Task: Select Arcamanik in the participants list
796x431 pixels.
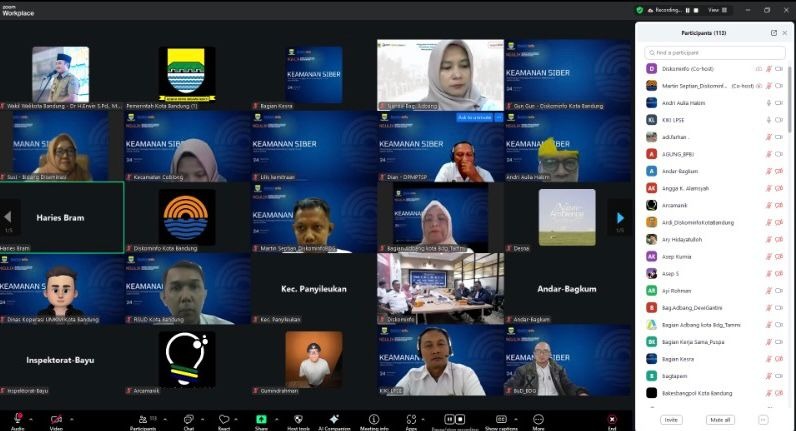Action: [x=715, y=206]
